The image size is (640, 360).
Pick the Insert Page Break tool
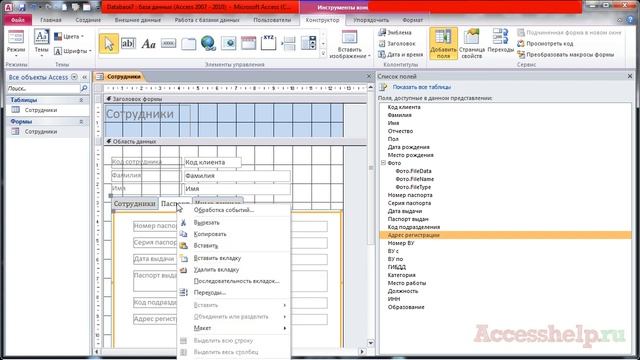click(288, 43)
